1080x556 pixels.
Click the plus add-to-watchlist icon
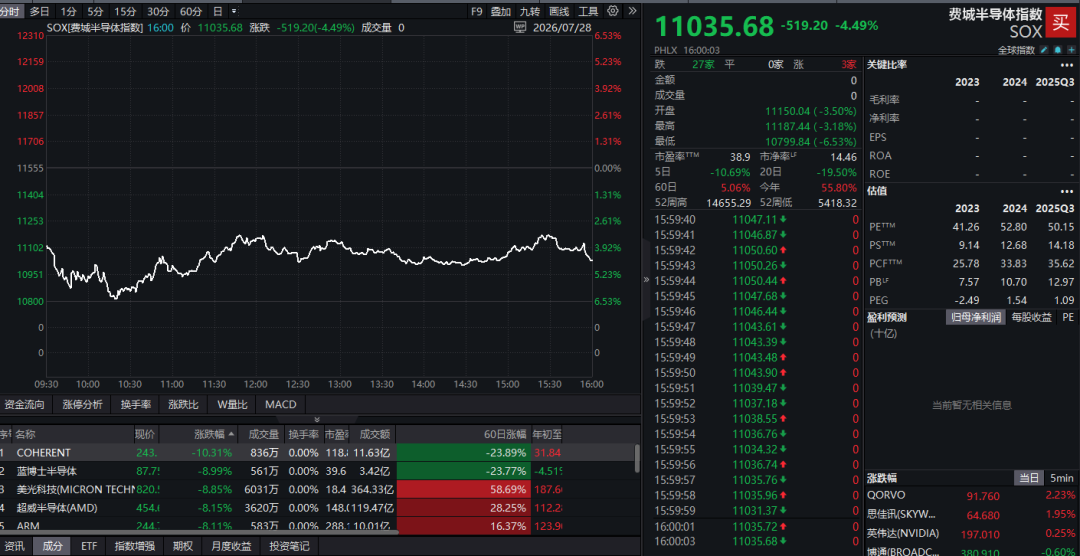(1071, 50)
